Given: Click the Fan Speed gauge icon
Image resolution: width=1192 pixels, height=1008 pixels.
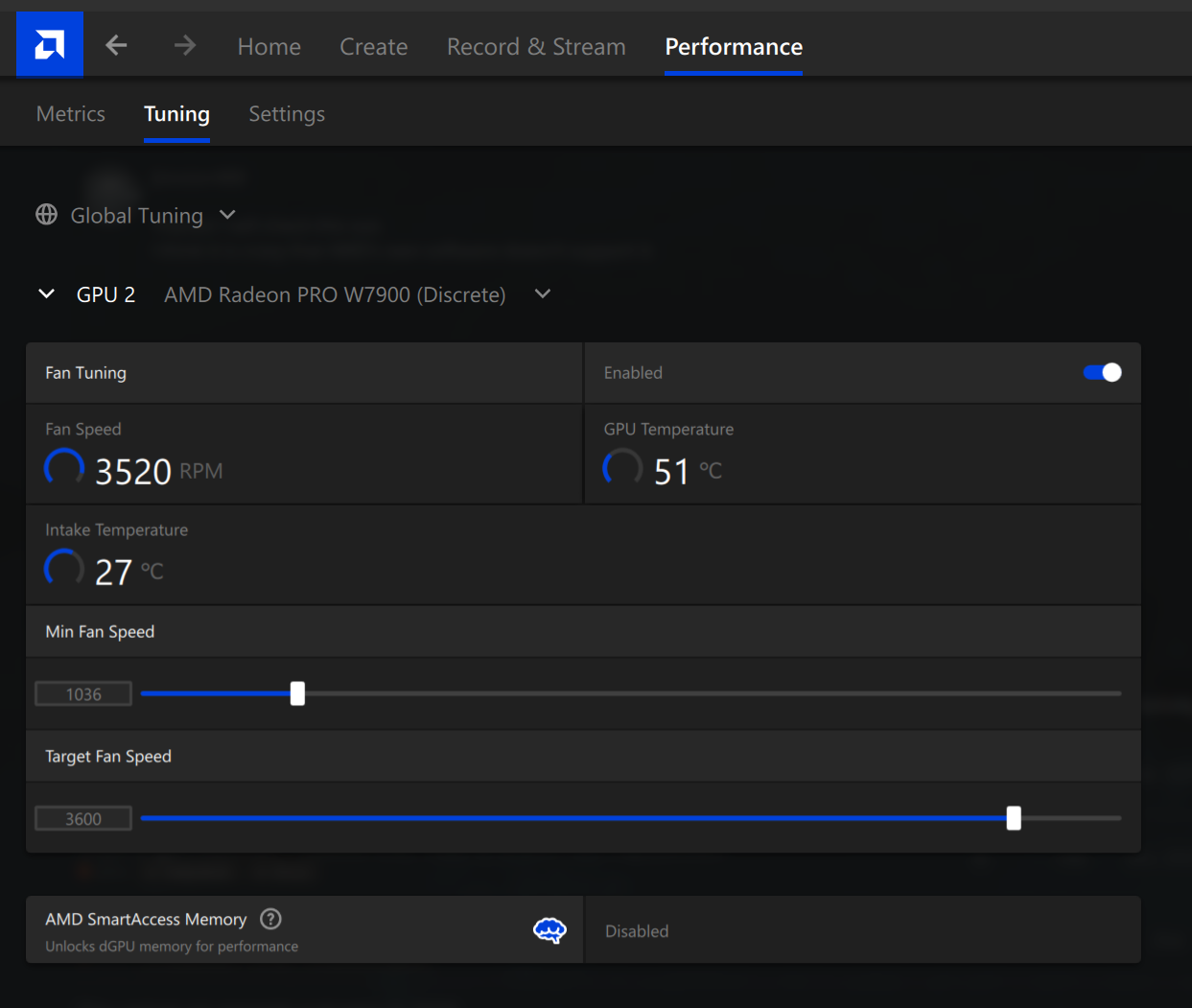Looking at the screenshot, I should point(64,468).
